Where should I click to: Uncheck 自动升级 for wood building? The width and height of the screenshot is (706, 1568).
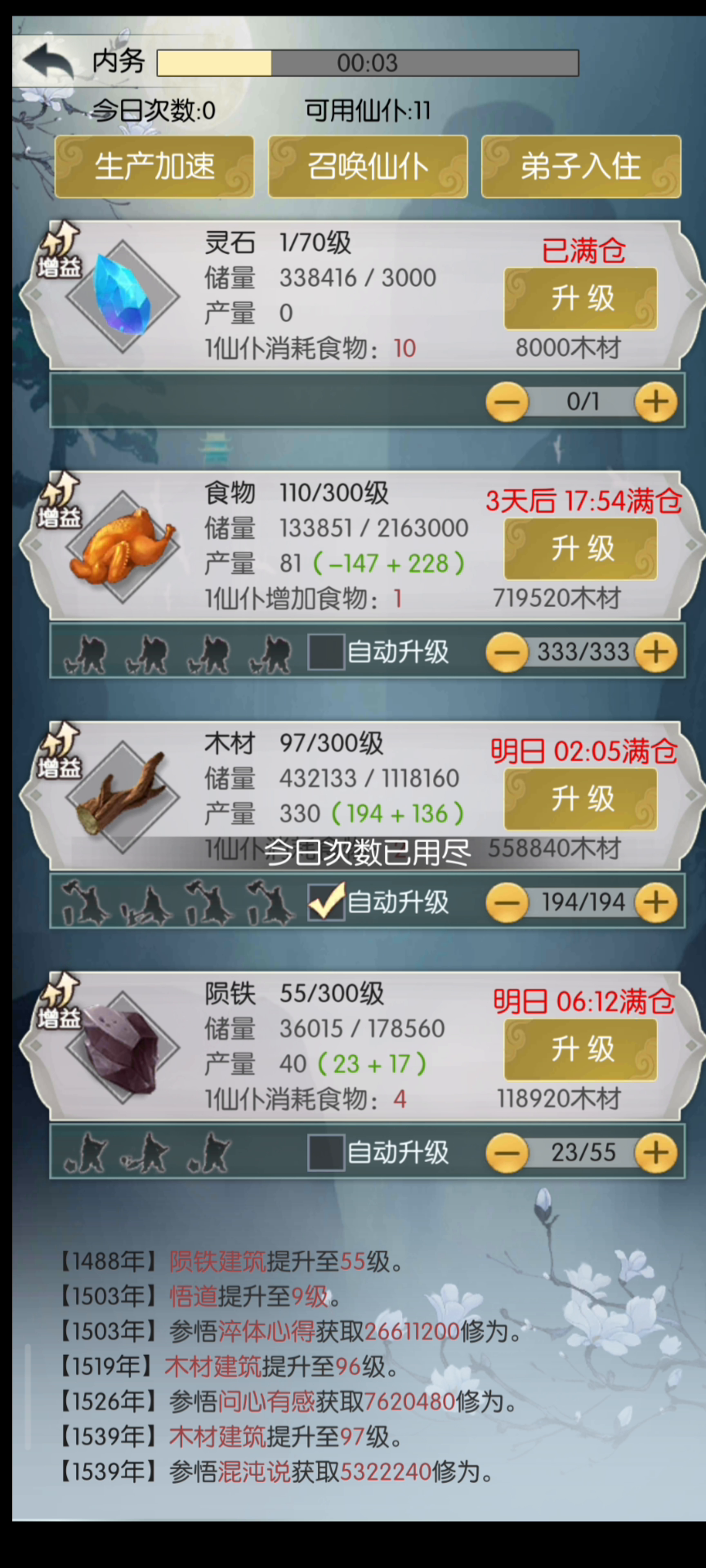[326, 902]
